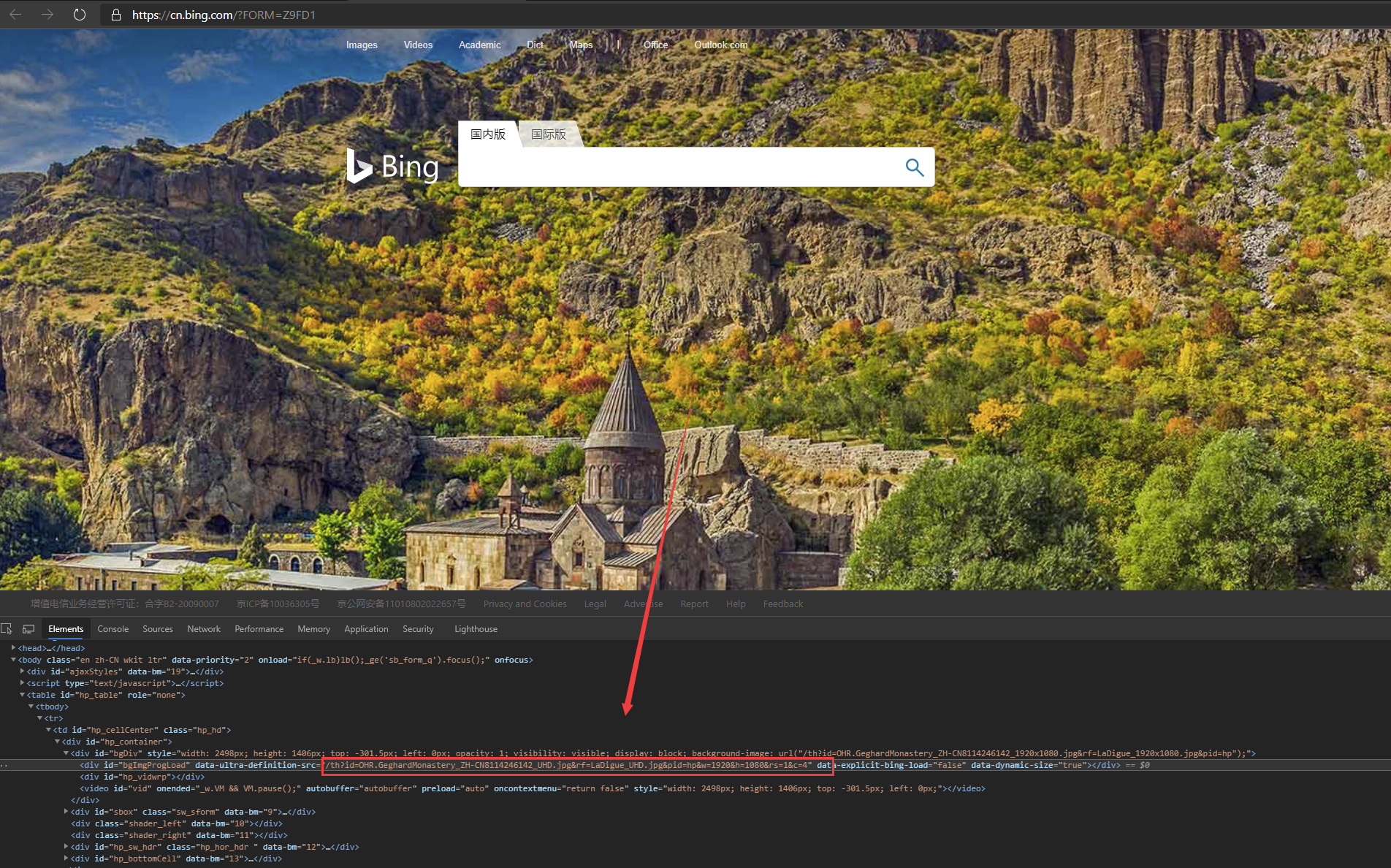Collapse the hp_container div node
Viewport: 1391px width, 868px height.
click(57, 742)
